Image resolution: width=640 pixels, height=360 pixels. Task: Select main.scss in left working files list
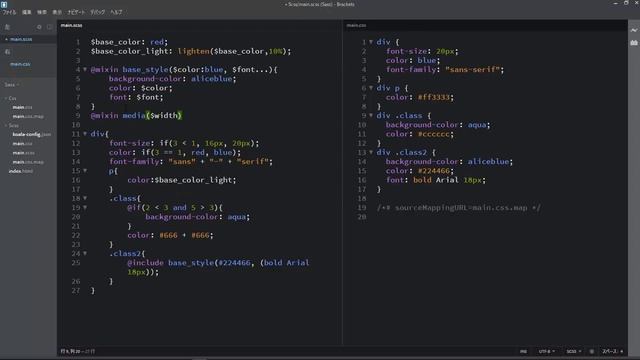(21, 39)
